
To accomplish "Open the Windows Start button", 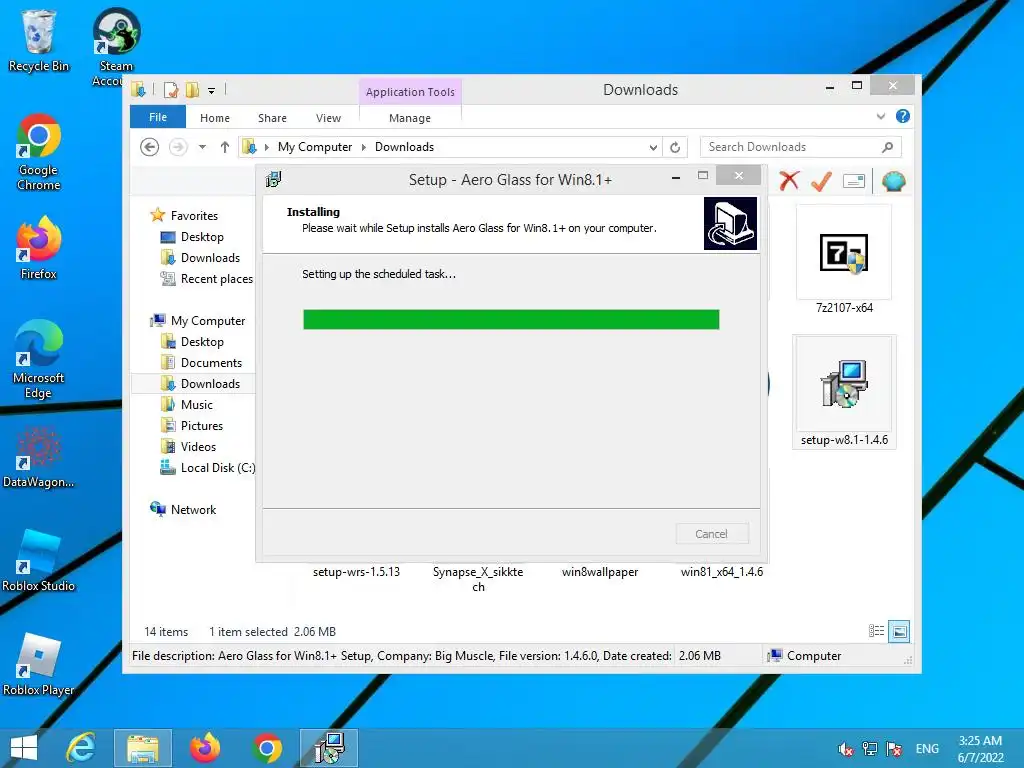I will (x=24, y=748).
